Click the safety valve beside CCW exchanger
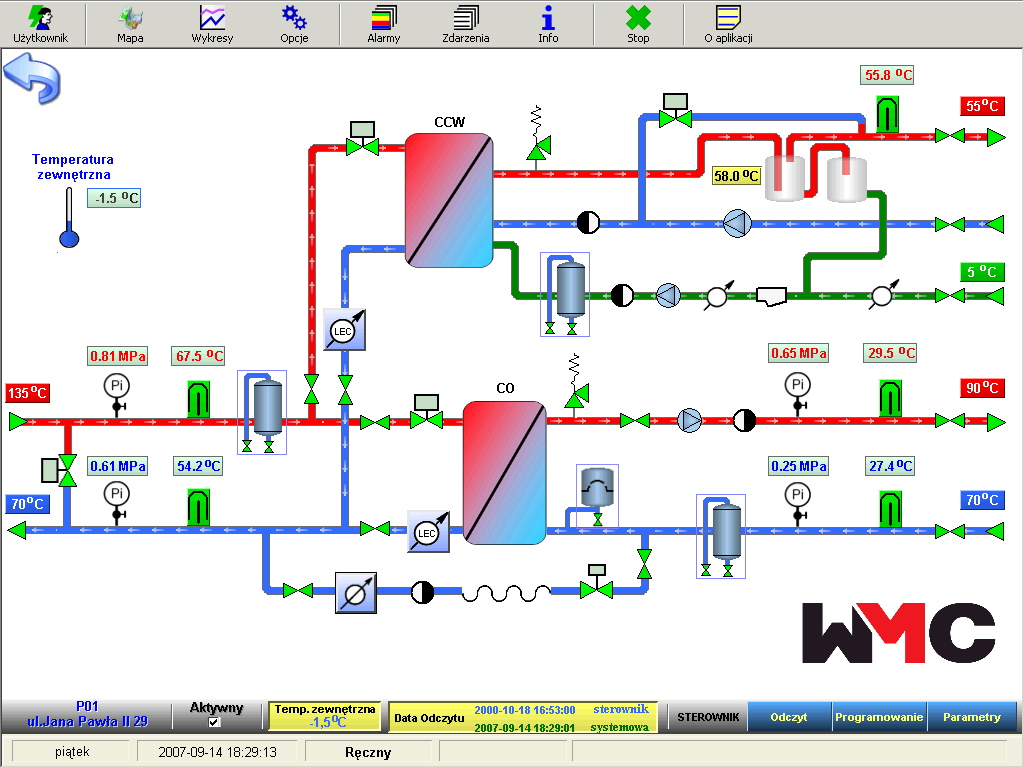1023x767 pixels. coord(538,136)
